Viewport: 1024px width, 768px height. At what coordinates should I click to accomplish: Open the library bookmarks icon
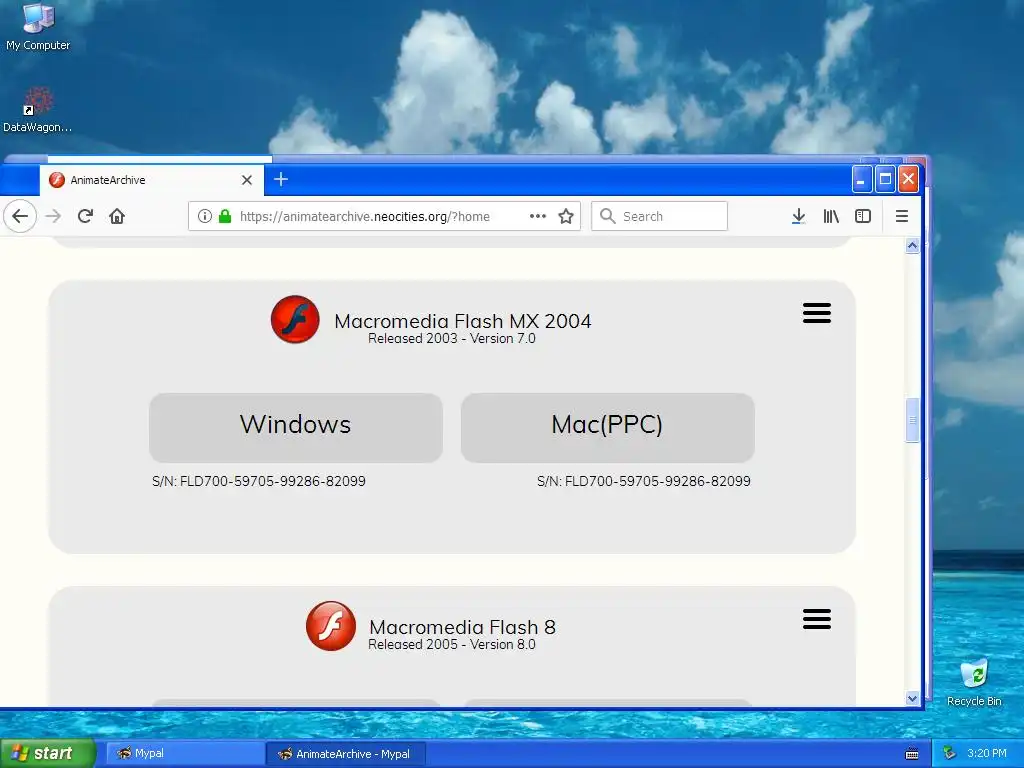[831, 216]
